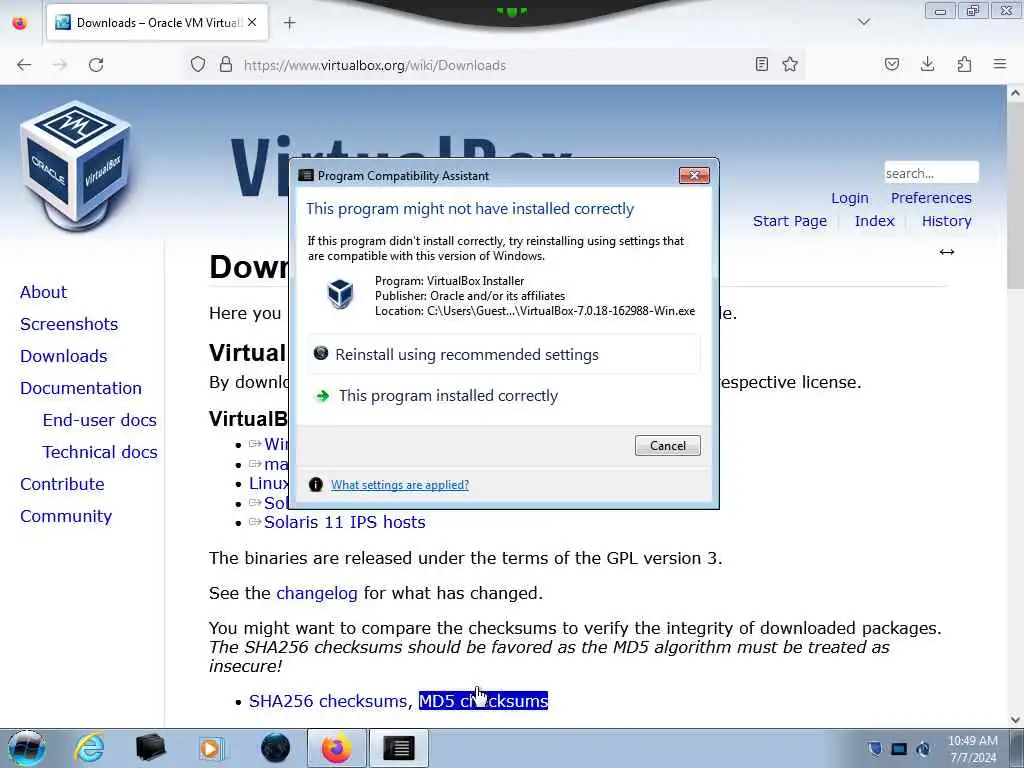Screen dimensions: 1024x768
Task: Open the History link
Action: tap(947, 221)
